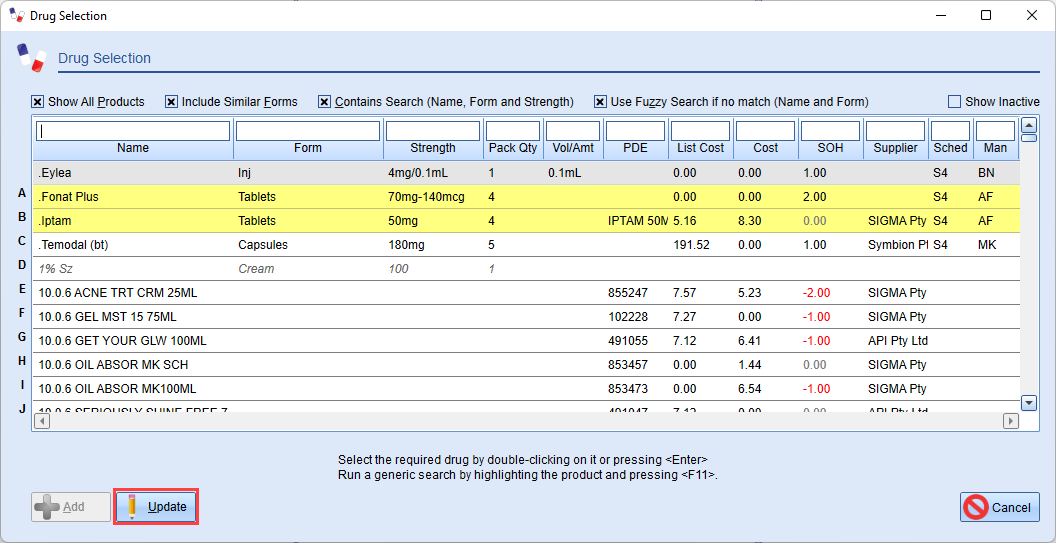The width and height of the screenshot is (1056, 543).
Task: Click the disabled Add button
Action: (x=71, y=507)
